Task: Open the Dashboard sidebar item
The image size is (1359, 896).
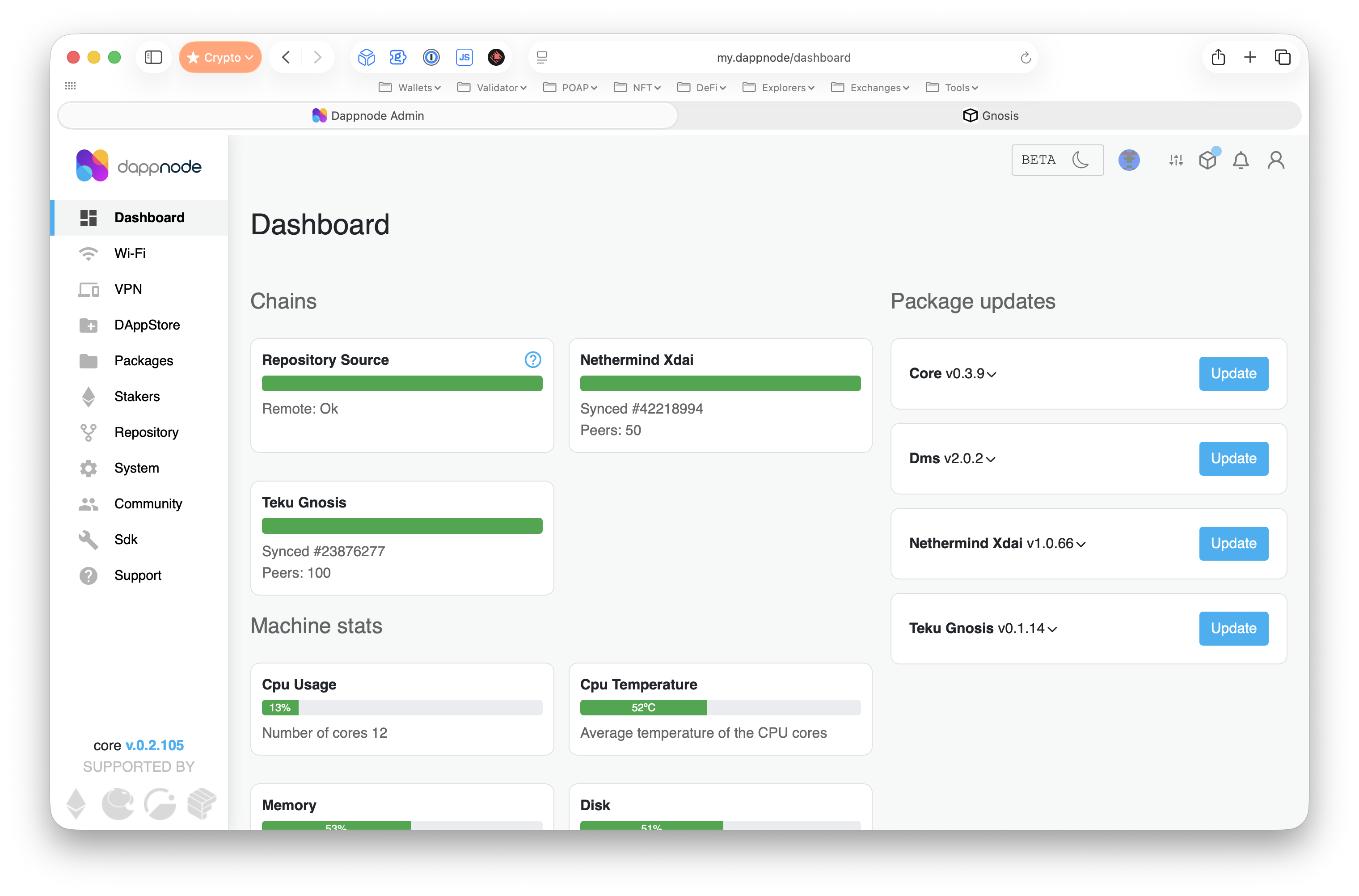Action: [x=139, y=217]
